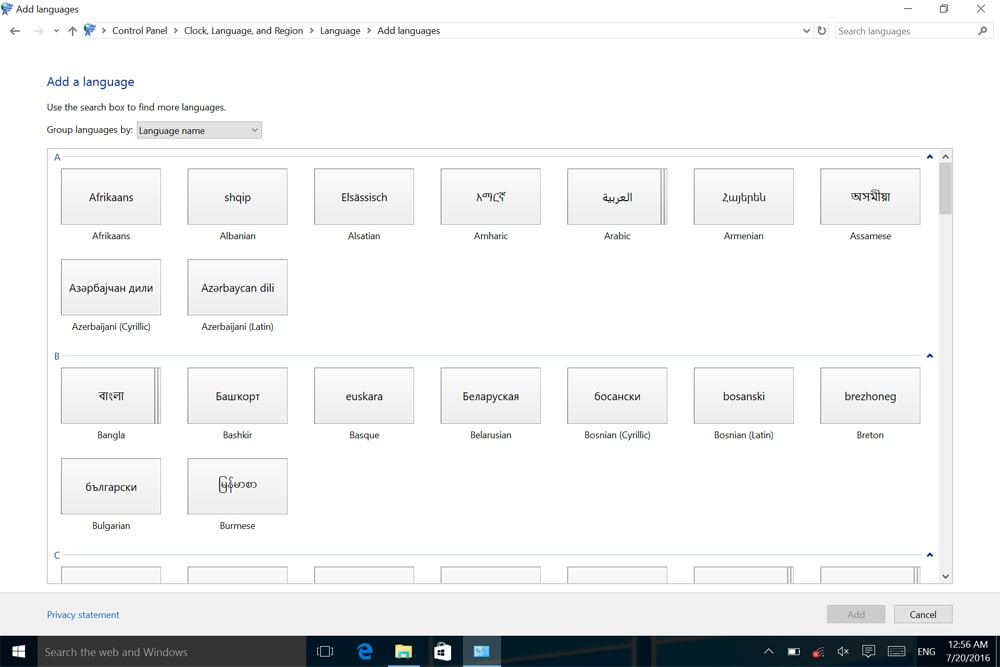1000x667 pixels.
Task: Click the Cancel button
Action: 922,614
